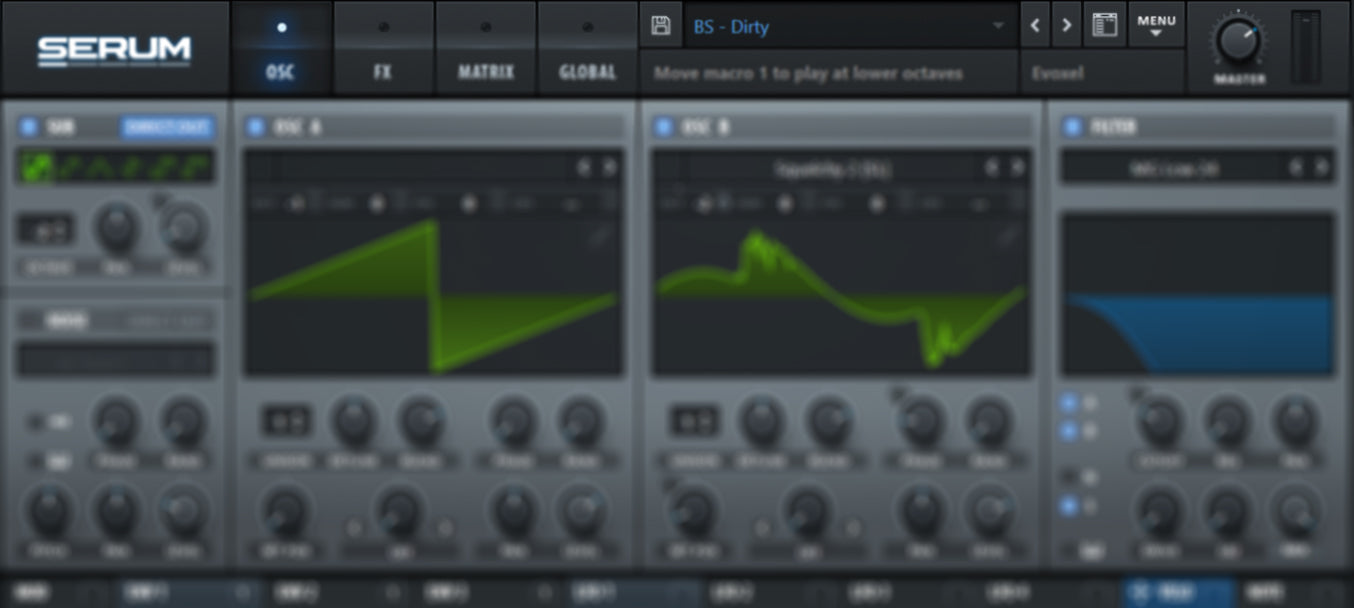Toggle the Sub DIRECT OUT button
1354x608 pixels.
[167, 127]
